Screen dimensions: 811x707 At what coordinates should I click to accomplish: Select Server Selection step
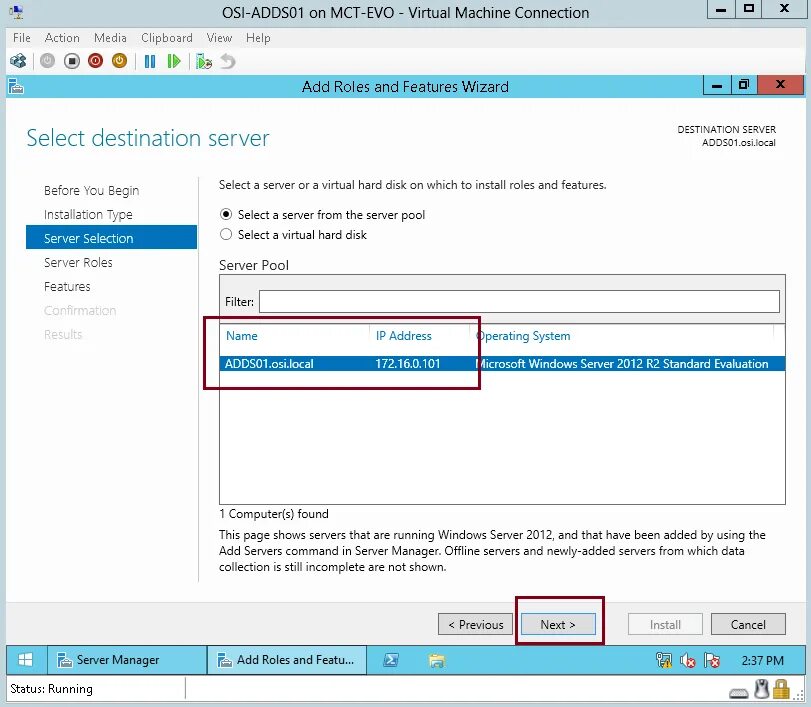coord(111,238)
